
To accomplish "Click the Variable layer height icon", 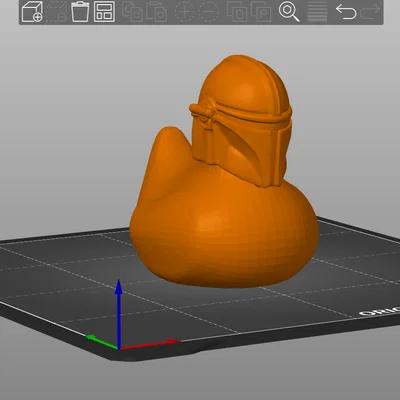I will pyautogui.click(x=317, y=12).
